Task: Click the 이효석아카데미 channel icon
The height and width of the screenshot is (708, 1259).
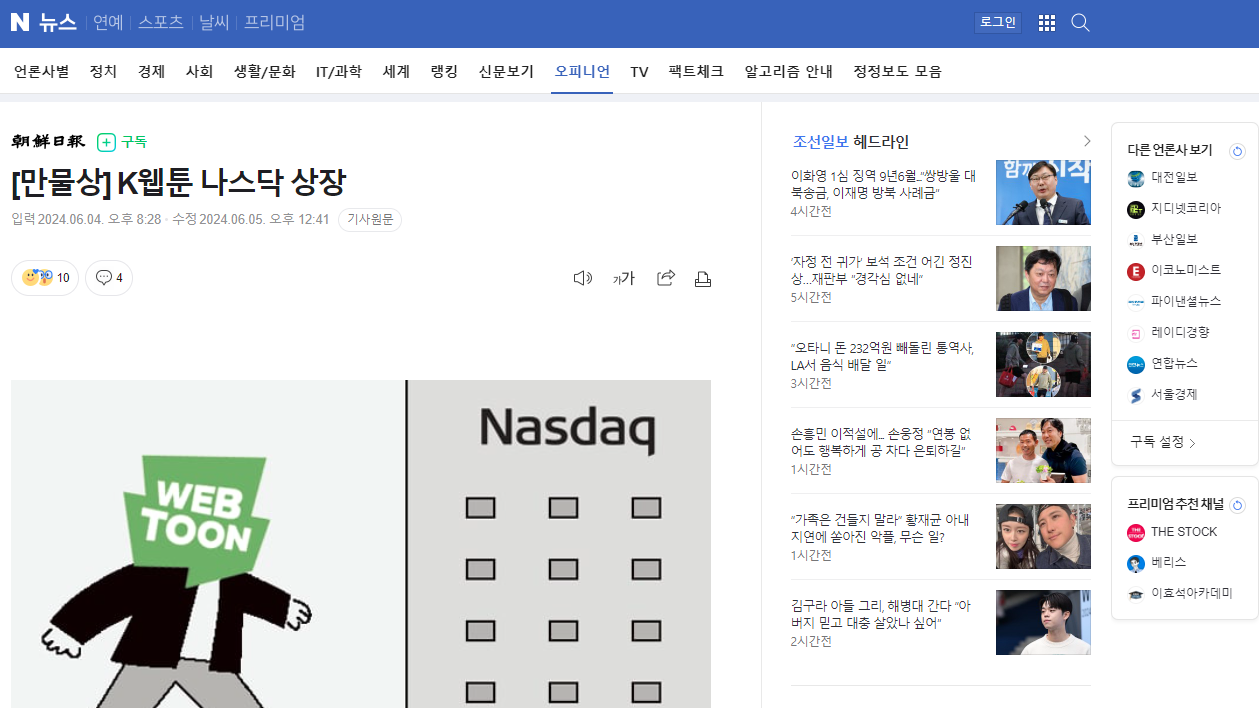Action: [1136, 594]
